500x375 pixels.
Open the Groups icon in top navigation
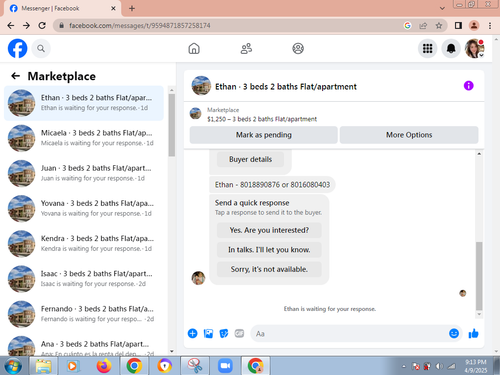tap(298, 49)
